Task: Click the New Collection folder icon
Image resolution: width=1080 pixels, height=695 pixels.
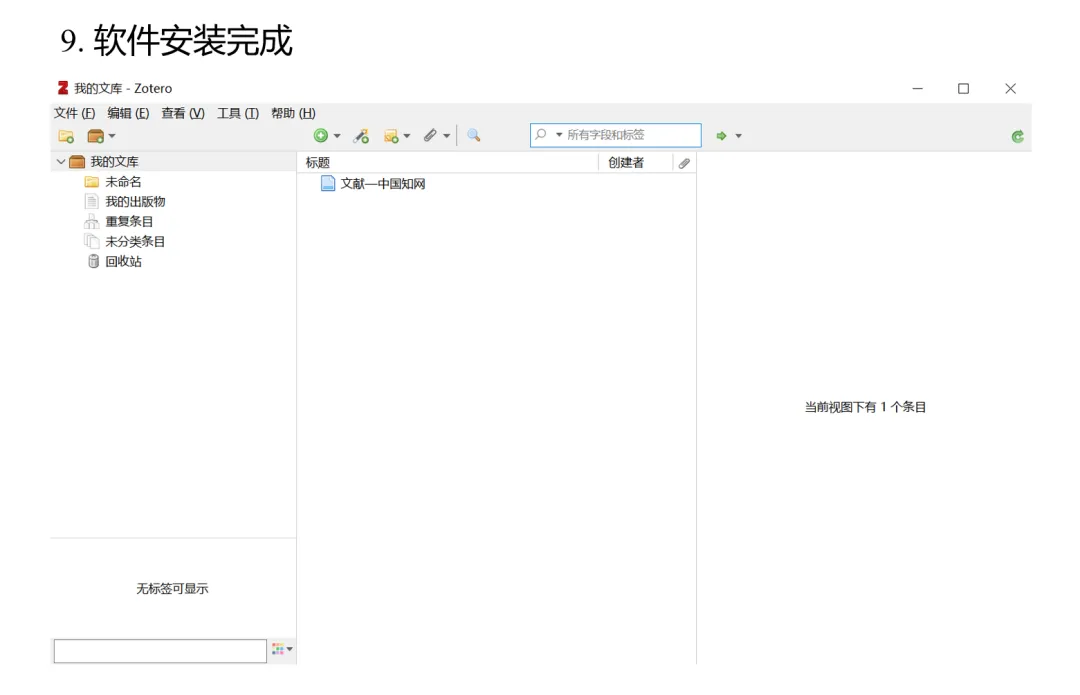Action: point(66,136)
